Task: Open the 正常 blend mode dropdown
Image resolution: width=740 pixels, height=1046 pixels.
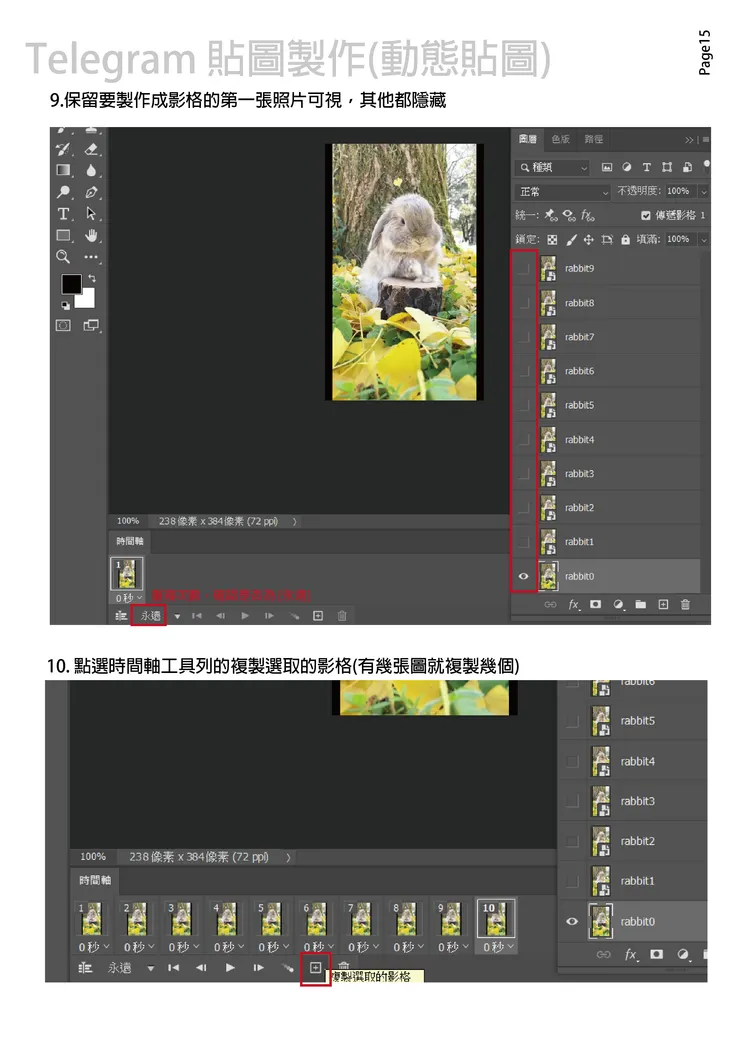Action: [563, 191]
